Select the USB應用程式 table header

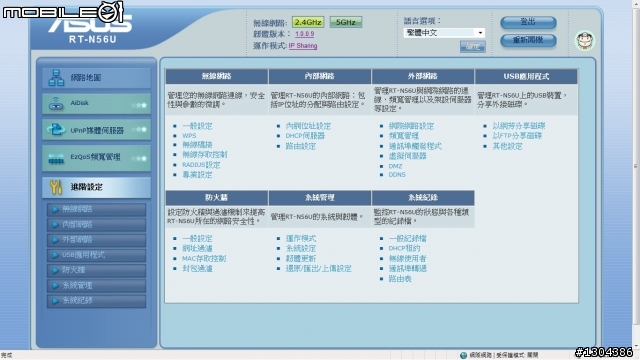click(x=526, y=76)
